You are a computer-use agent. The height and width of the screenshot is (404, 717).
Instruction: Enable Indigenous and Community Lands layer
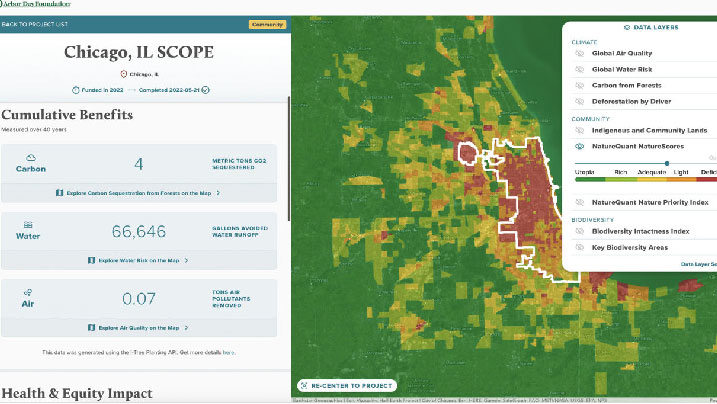coord(579,130)
